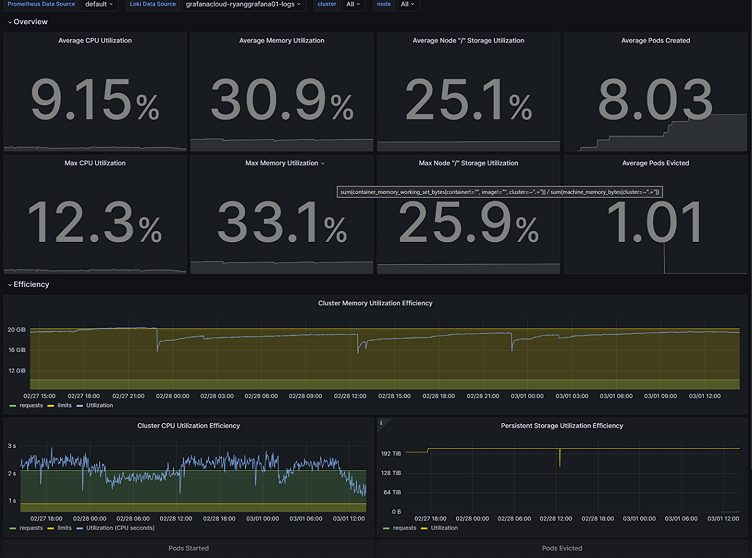
Task: Toggle Utilization series in Cluster Memory legend
Action: [x=98, y=406]
